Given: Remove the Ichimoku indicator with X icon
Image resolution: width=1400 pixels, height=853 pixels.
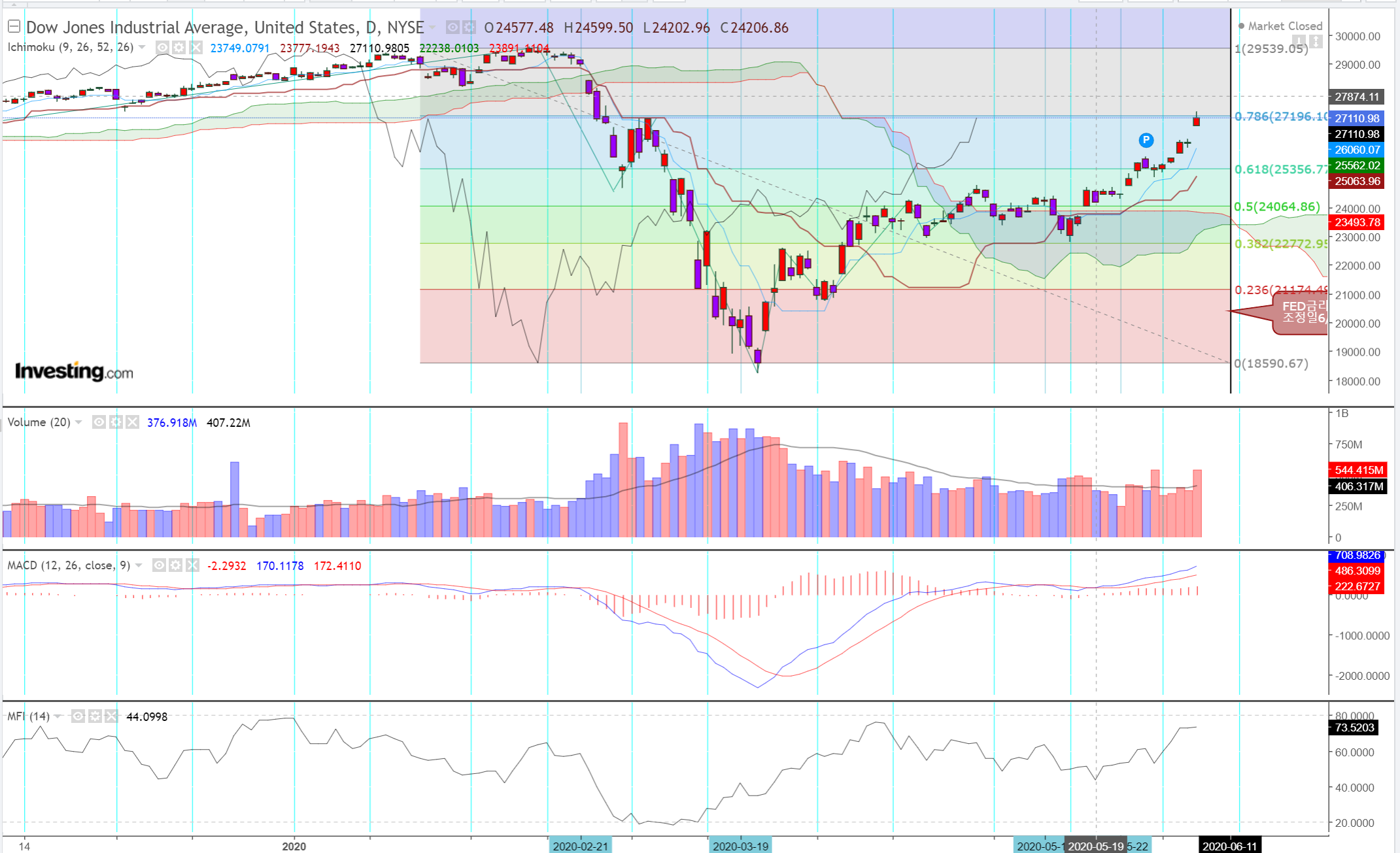Looking at the screenshot, I should click(196, 47).
